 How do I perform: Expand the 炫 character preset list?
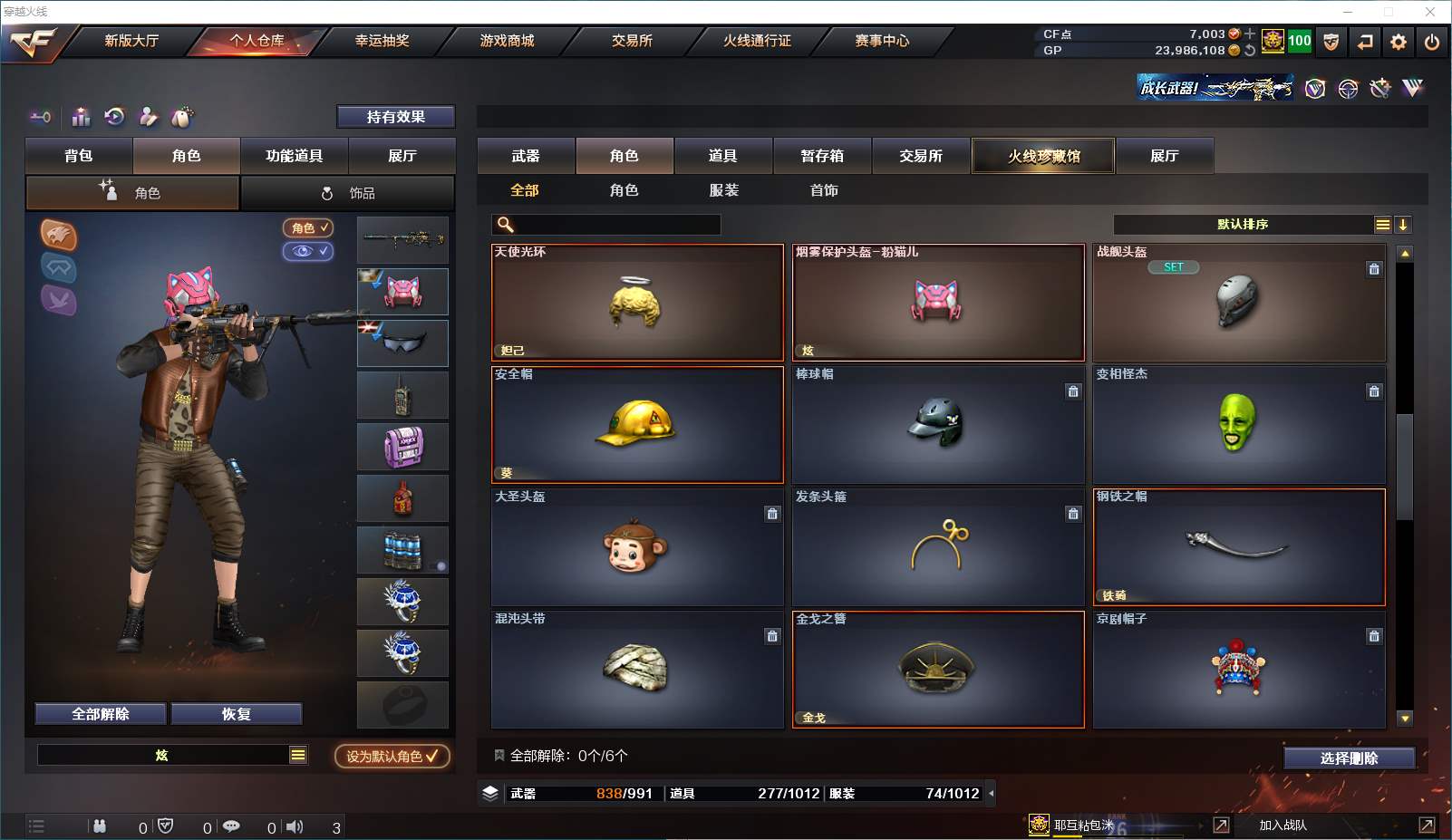[298, 755]
